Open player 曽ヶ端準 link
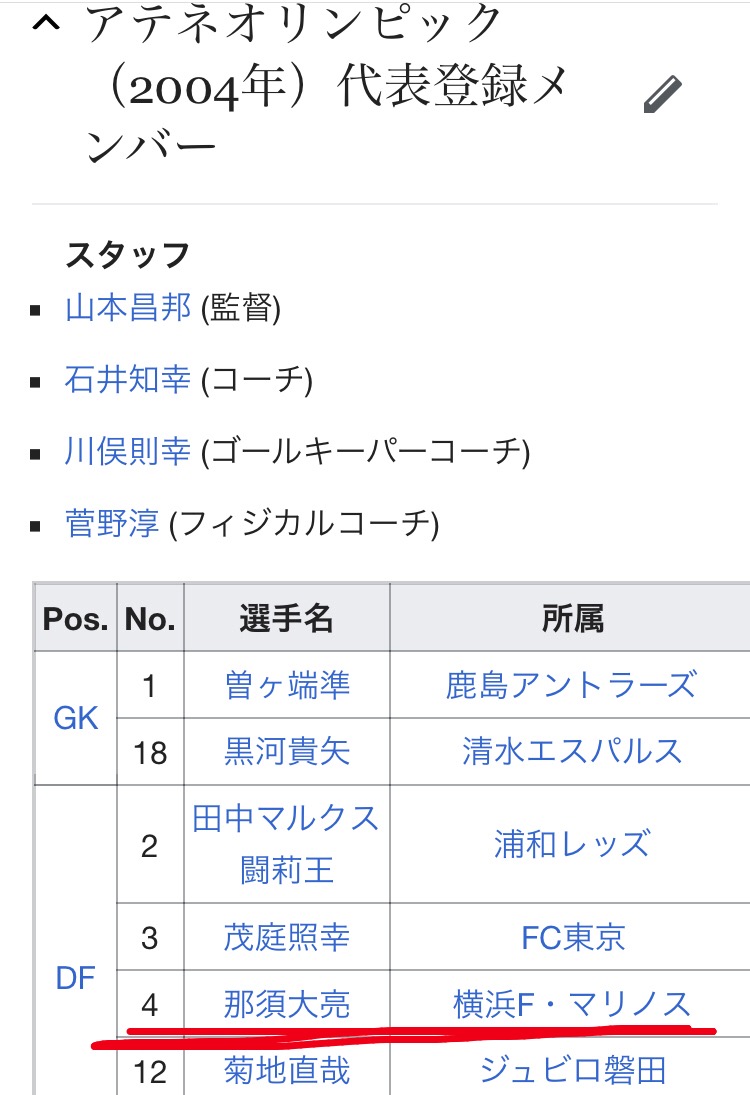 click(x=288, y=685)
